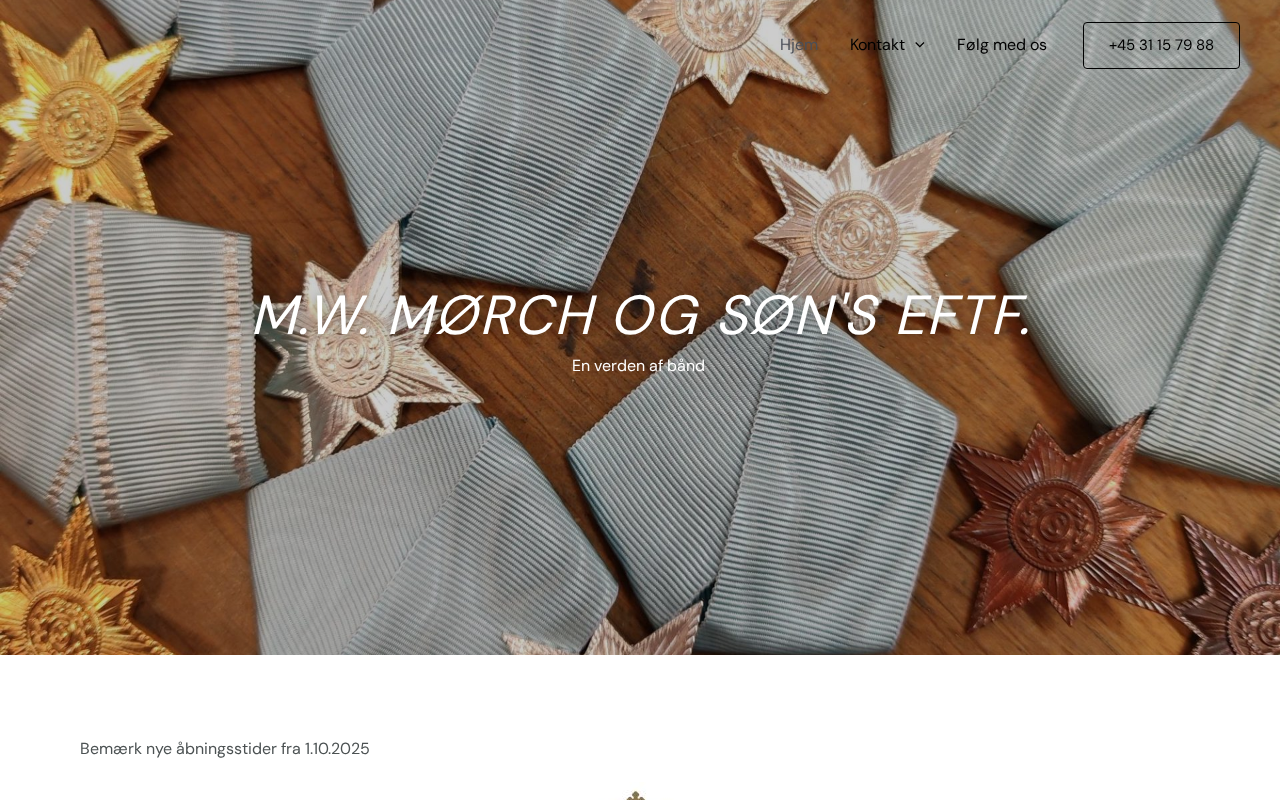Select the M.W. MØRCH OG SØN'S EFTF. heading
This screenshot has height=800, width=1280.
(x=640, y=315)
